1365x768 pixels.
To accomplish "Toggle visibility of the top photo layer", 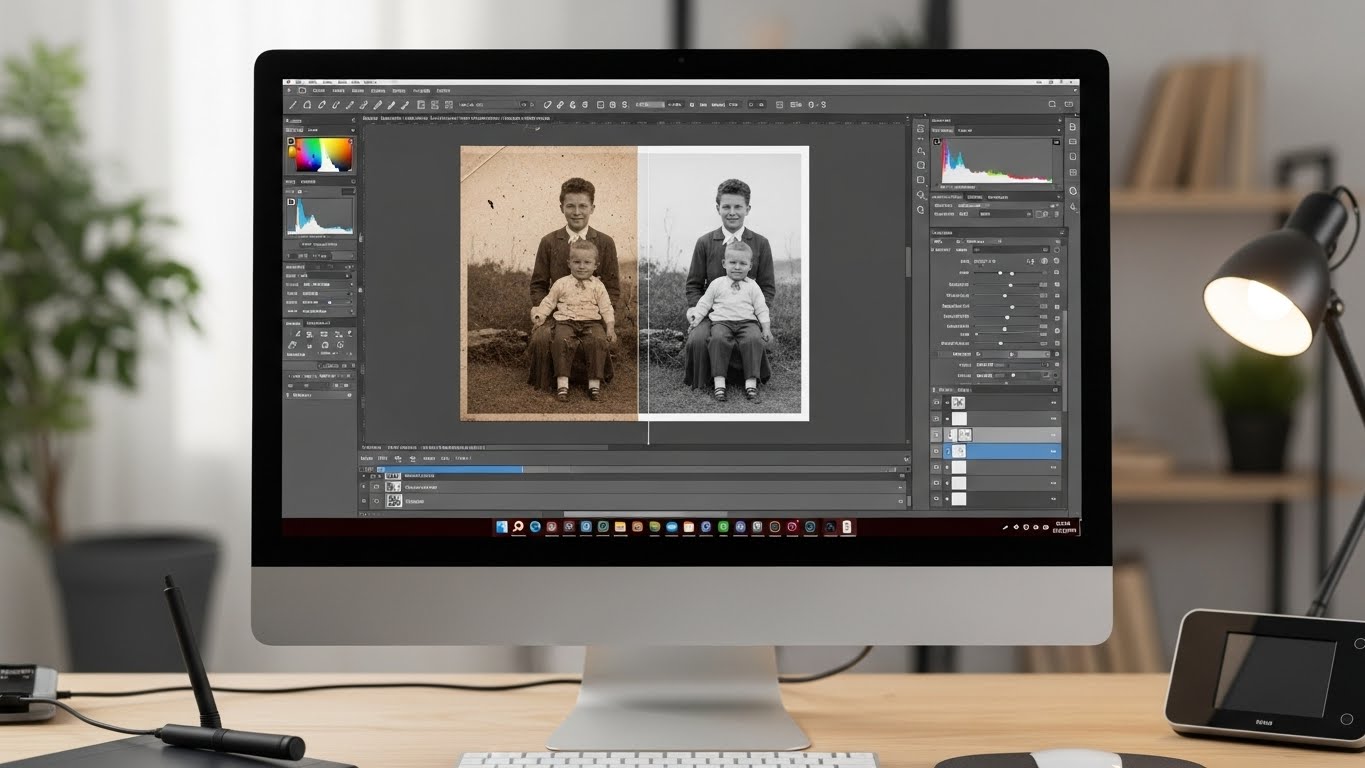I will (x=947, y=402).
